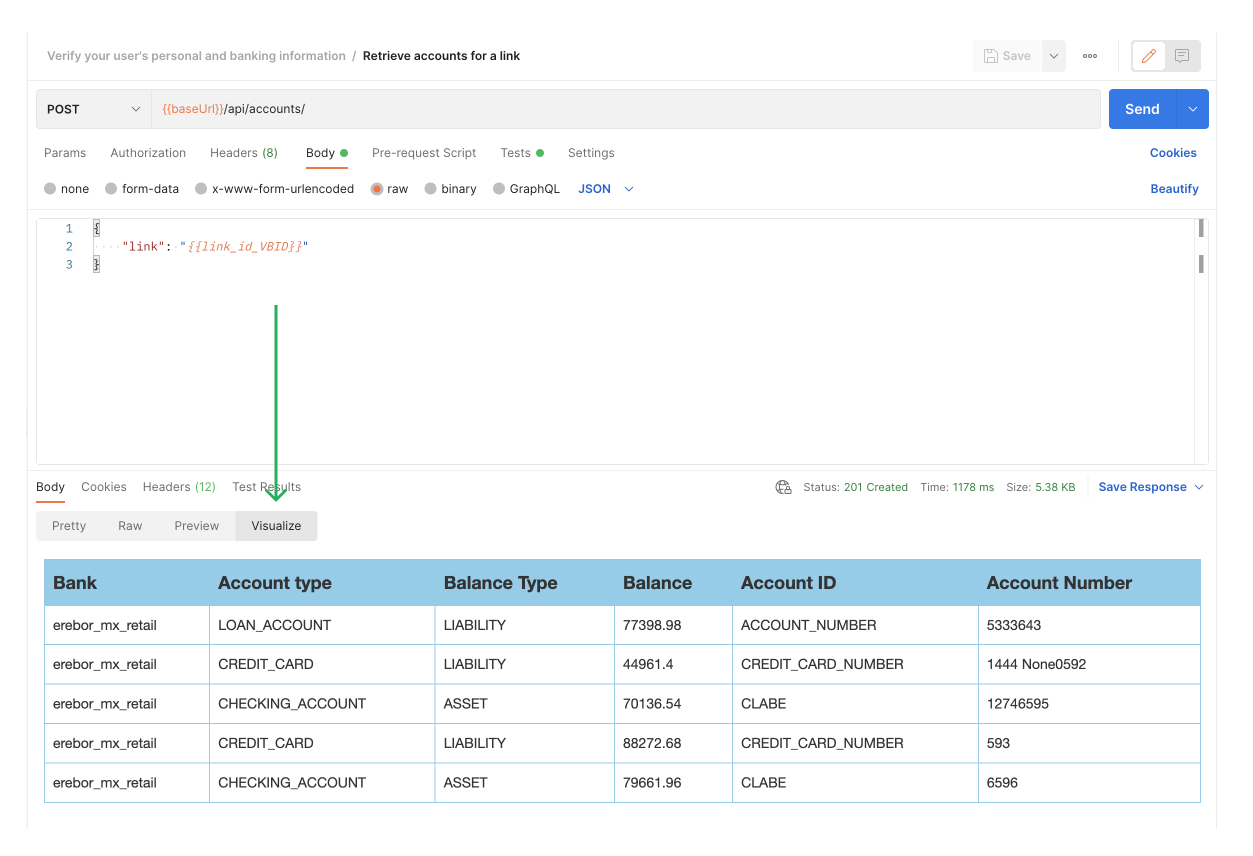Screen dimensions: 1253x856
Task: Click the Cookies link on the right
Action: (1173, 153)
